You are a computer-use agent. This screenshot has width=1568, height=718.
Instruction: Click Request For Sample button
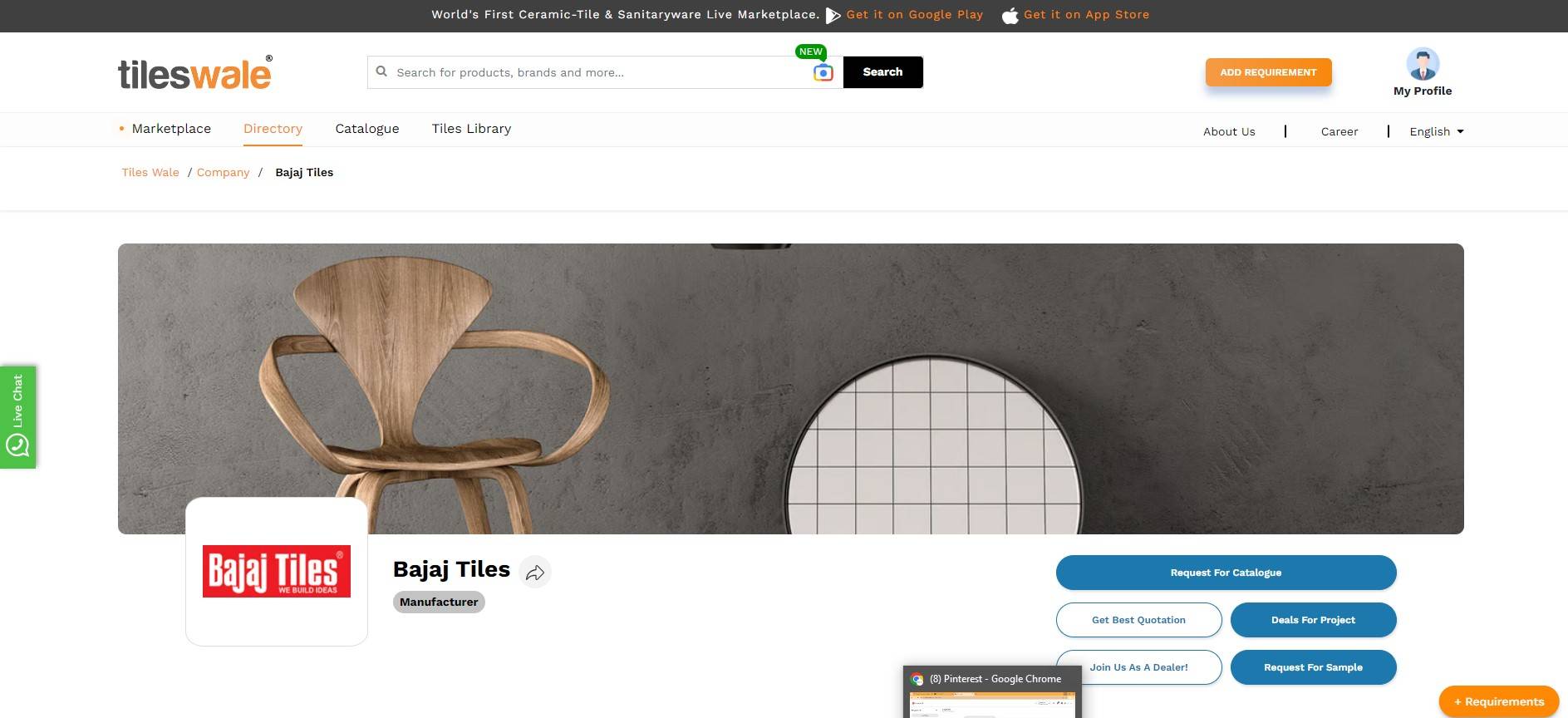(x=1313, y=667)
